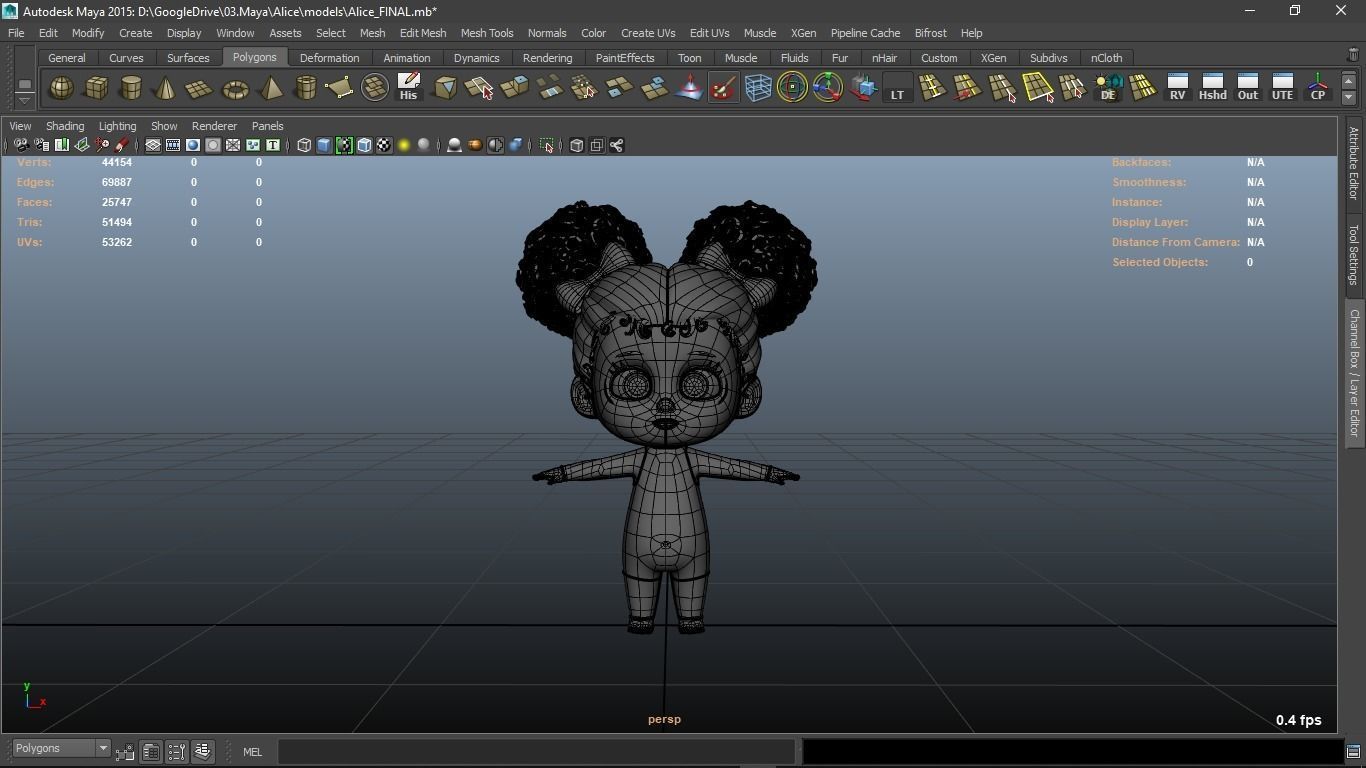Image resolution: width=1366 pixels, height=768 pixels.
Task: Open the Polygons menu set dropdown
Action: (x=61, y=748)
